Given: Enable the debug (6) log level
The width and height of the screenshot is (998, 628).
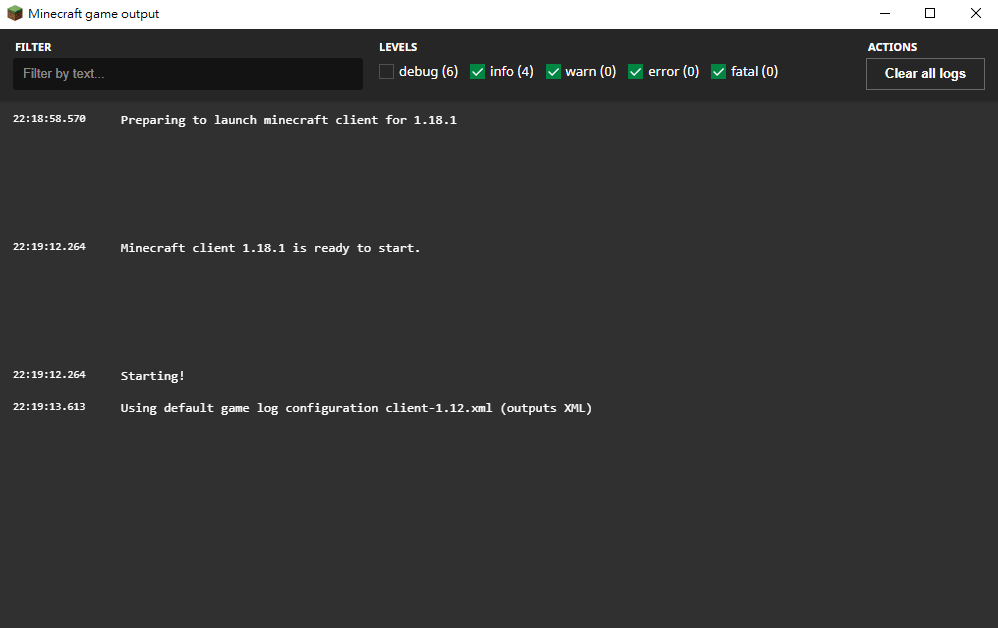Looking at the screenshot, I should pyautogui.click(x=387, y=72).
